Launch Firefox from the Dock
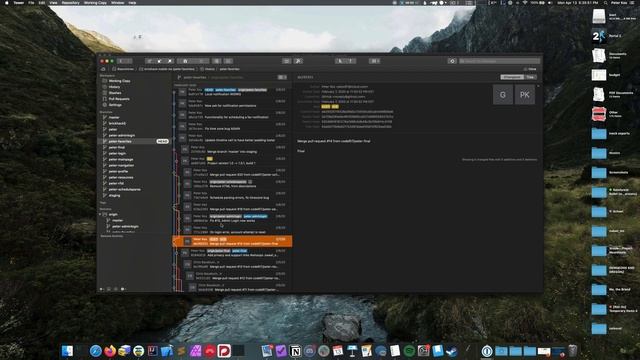 [x=110, y=351]
